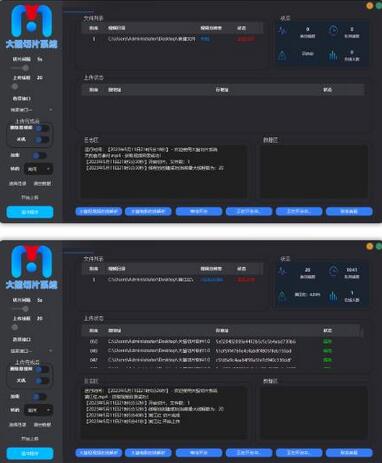Click the rocket status icon in upper window
The width and height of the screenshot is (382, 463).
tap(282, 56)
